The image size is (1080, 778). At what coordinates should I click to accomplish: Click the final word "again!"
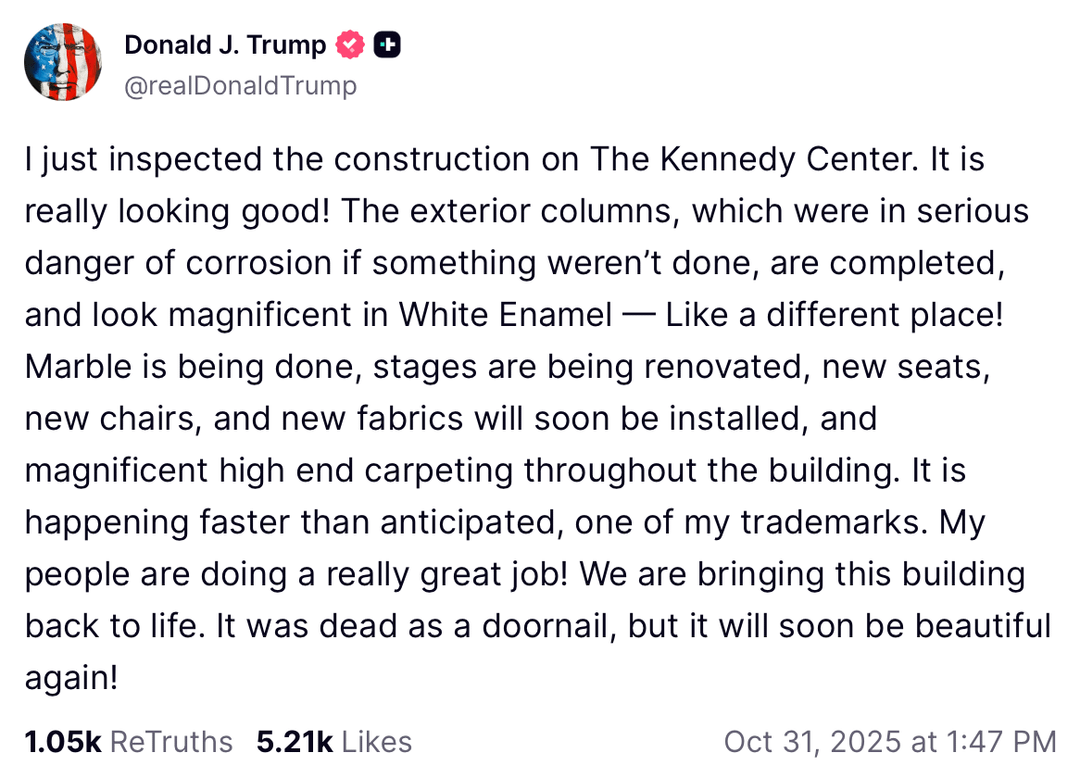tap(71, 679)
